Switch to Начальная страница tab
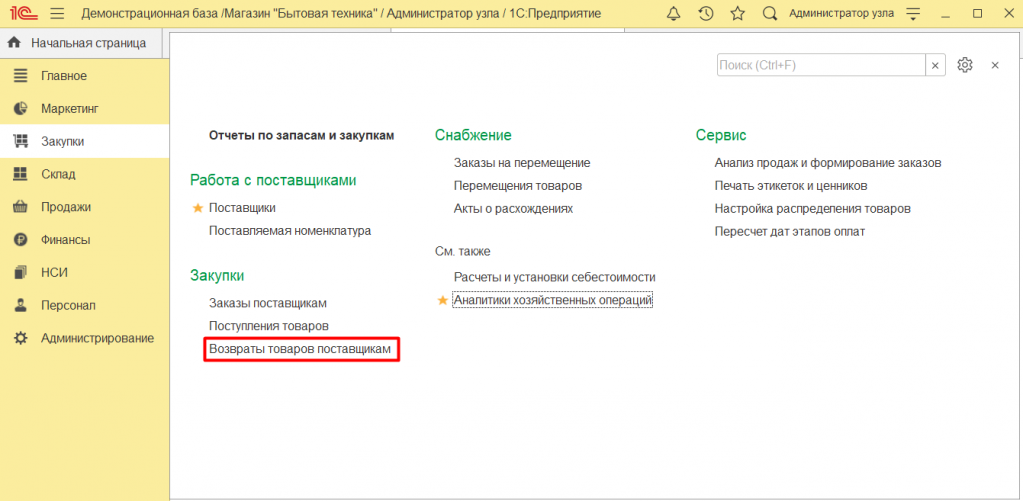The height and width of the screenshot is (501, 1023). [x=88, y=43]
